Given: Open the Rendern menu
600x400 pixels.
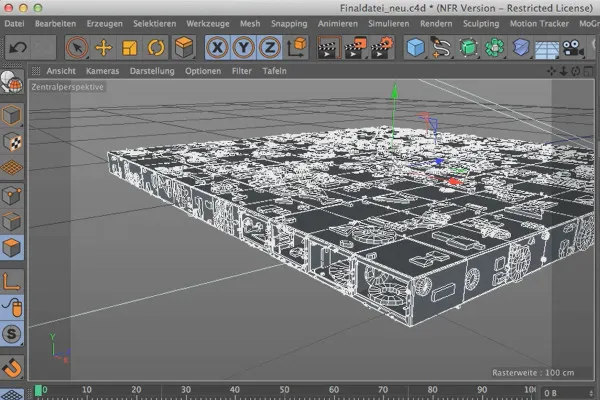Looking at the screenshot, I should point(436,24).
